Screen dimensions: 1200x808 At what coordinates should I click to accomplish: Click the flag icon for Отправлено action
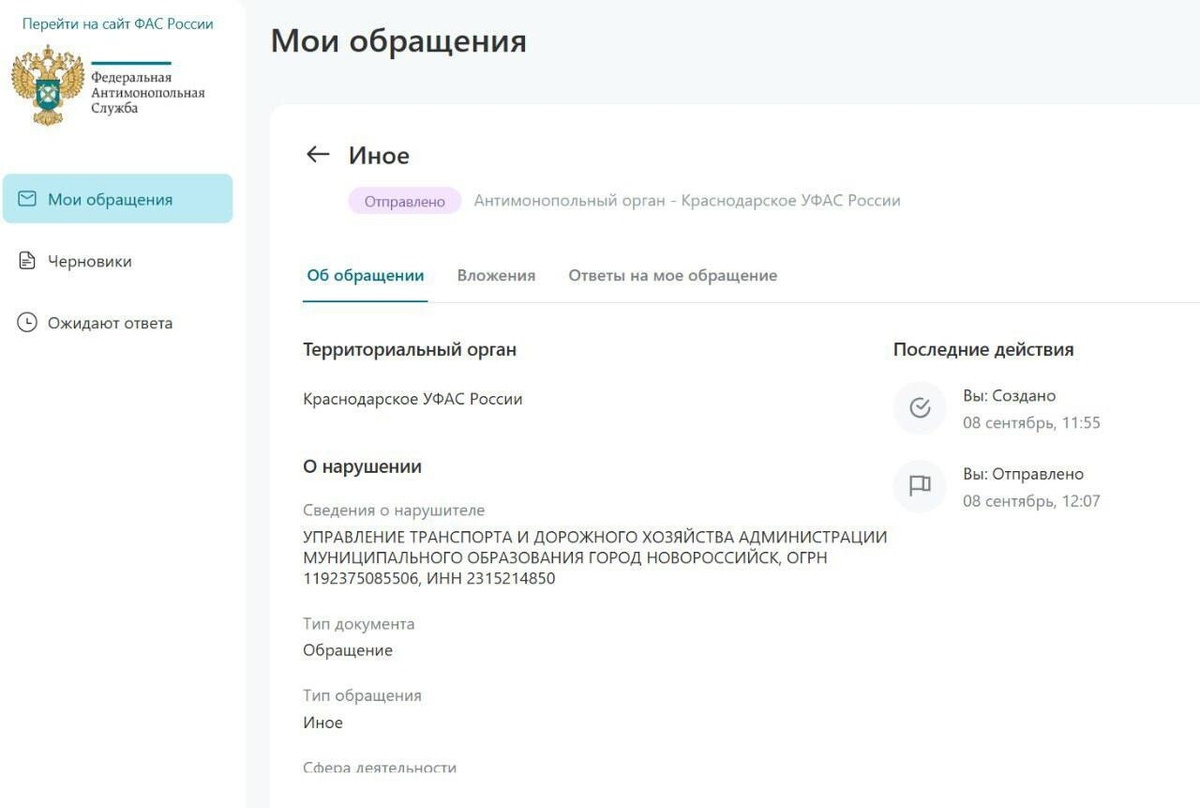point(920,486)
